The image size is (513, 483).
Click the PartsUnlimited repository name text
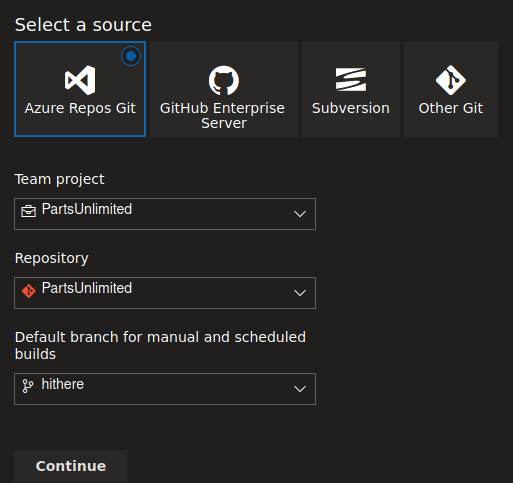[87, 288]
